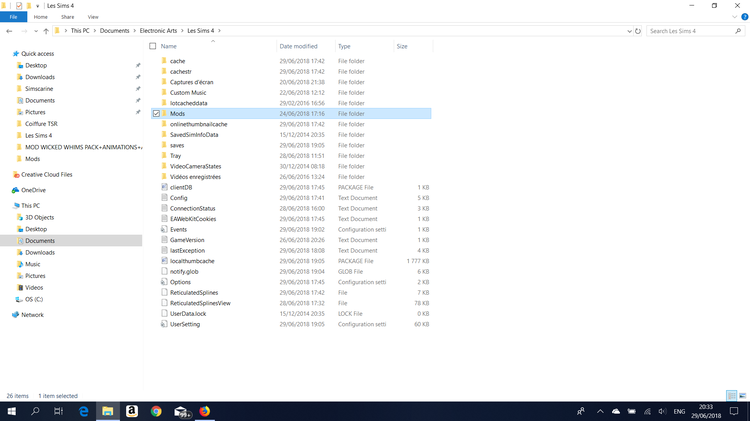
Task: Expand breadcrumb chevron after Electronic Arts
Action: (x=182, y=31)
